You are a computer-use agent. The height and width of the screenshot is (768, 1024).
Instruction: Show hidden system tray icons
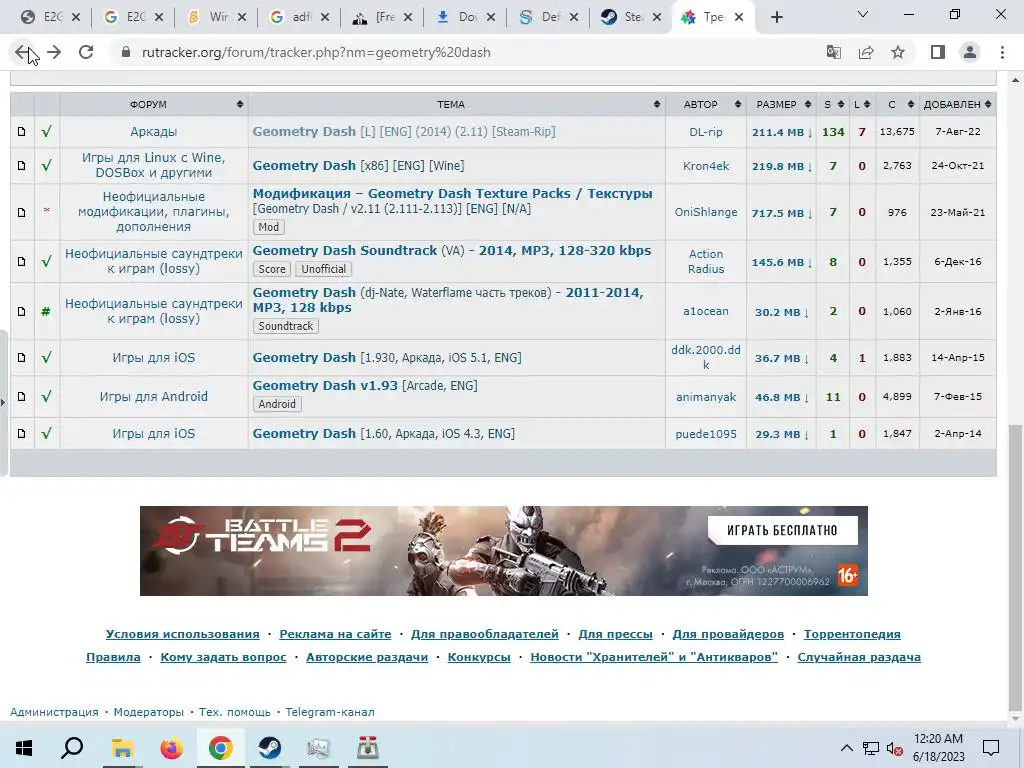(x=846, y=748)
